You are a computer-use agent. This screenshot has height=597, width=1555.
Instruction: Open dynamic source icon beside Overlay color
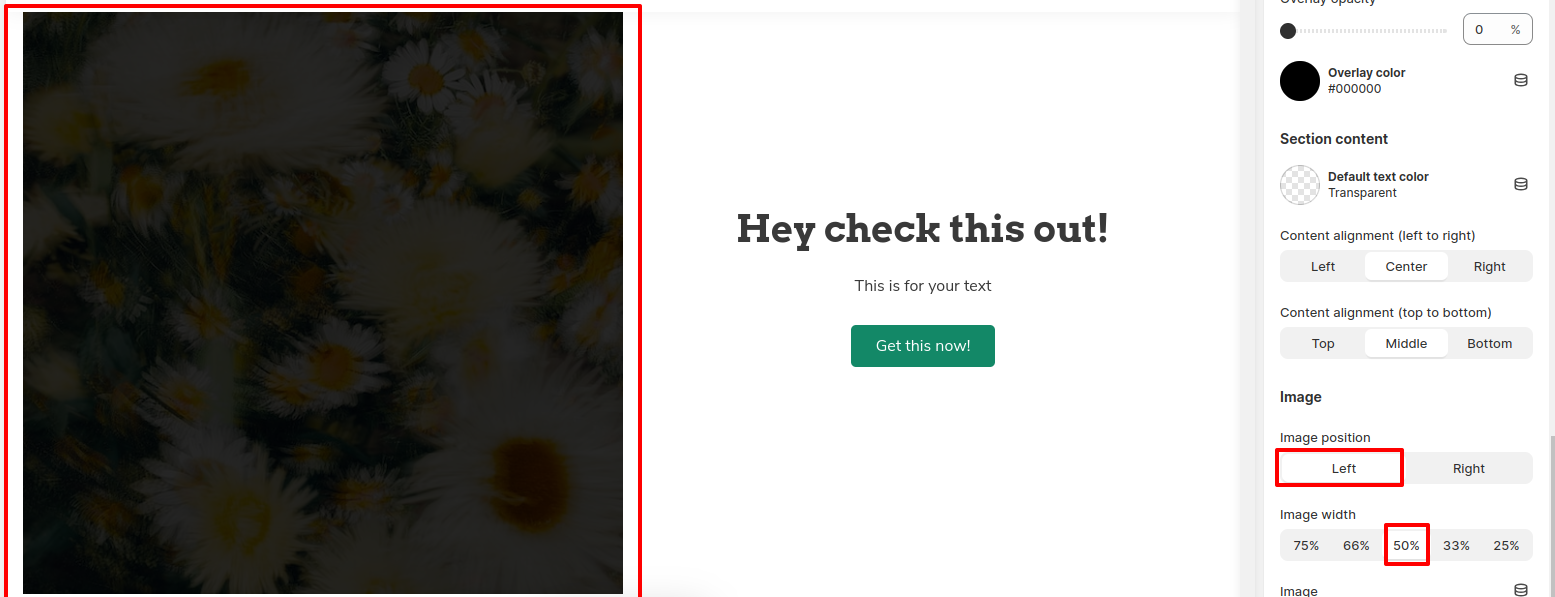pyautogui.click(x=1520, y=80)
